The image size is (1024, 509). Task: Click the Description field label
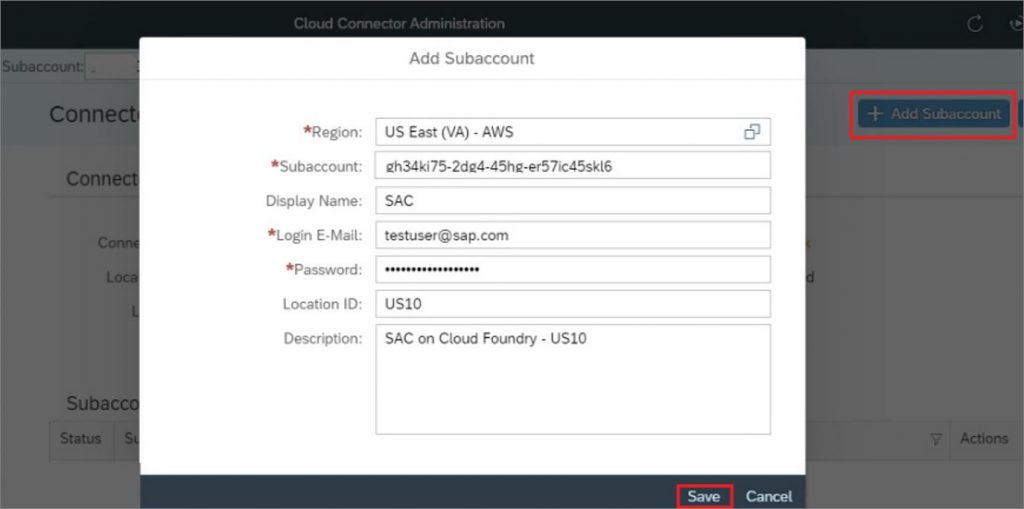(323, 338)
